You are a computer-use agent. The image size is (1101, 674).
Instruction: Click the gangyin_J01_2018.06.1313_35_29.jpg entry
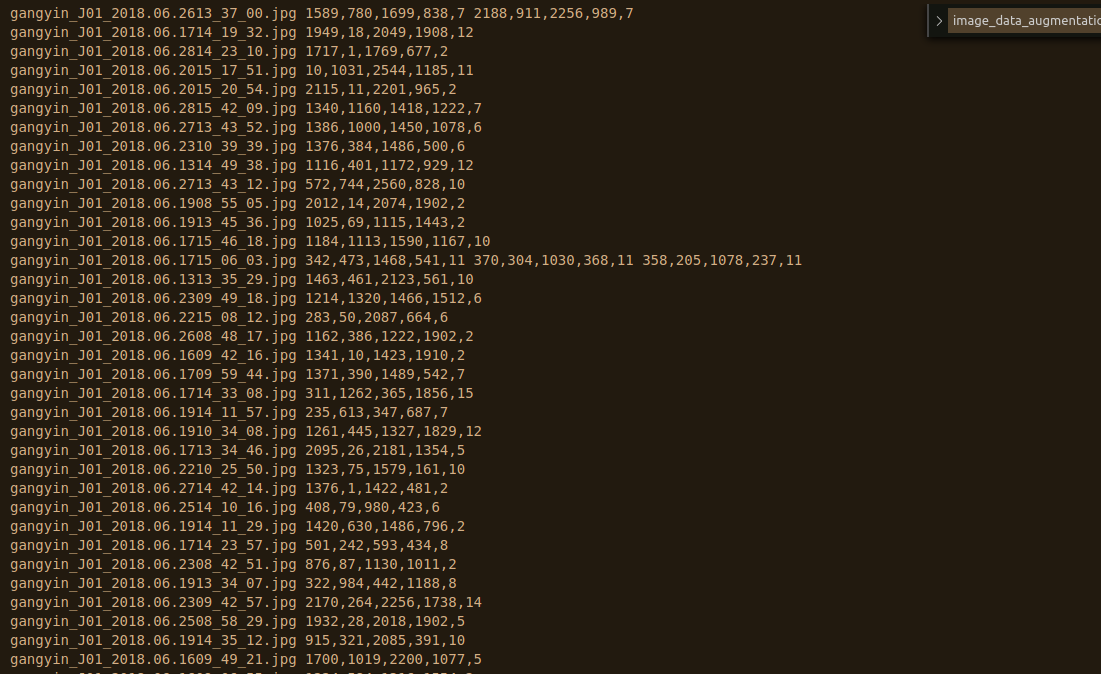(150, 279)
